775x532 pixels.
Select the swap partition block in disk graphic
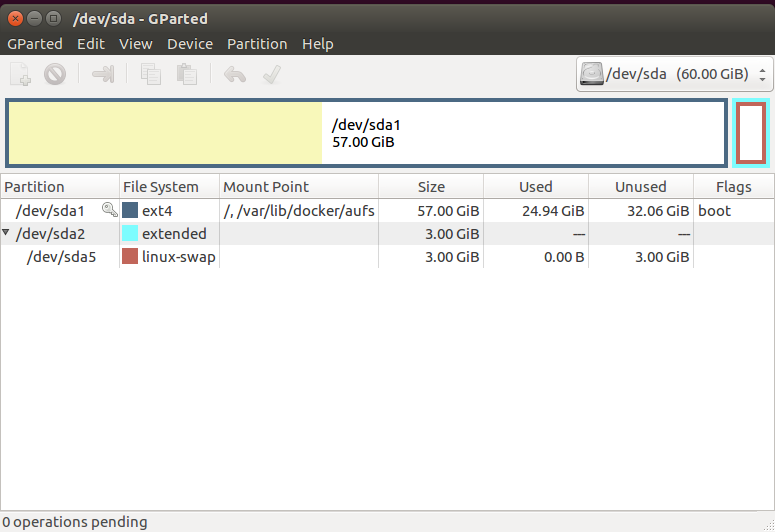click(x=751, y=133)
